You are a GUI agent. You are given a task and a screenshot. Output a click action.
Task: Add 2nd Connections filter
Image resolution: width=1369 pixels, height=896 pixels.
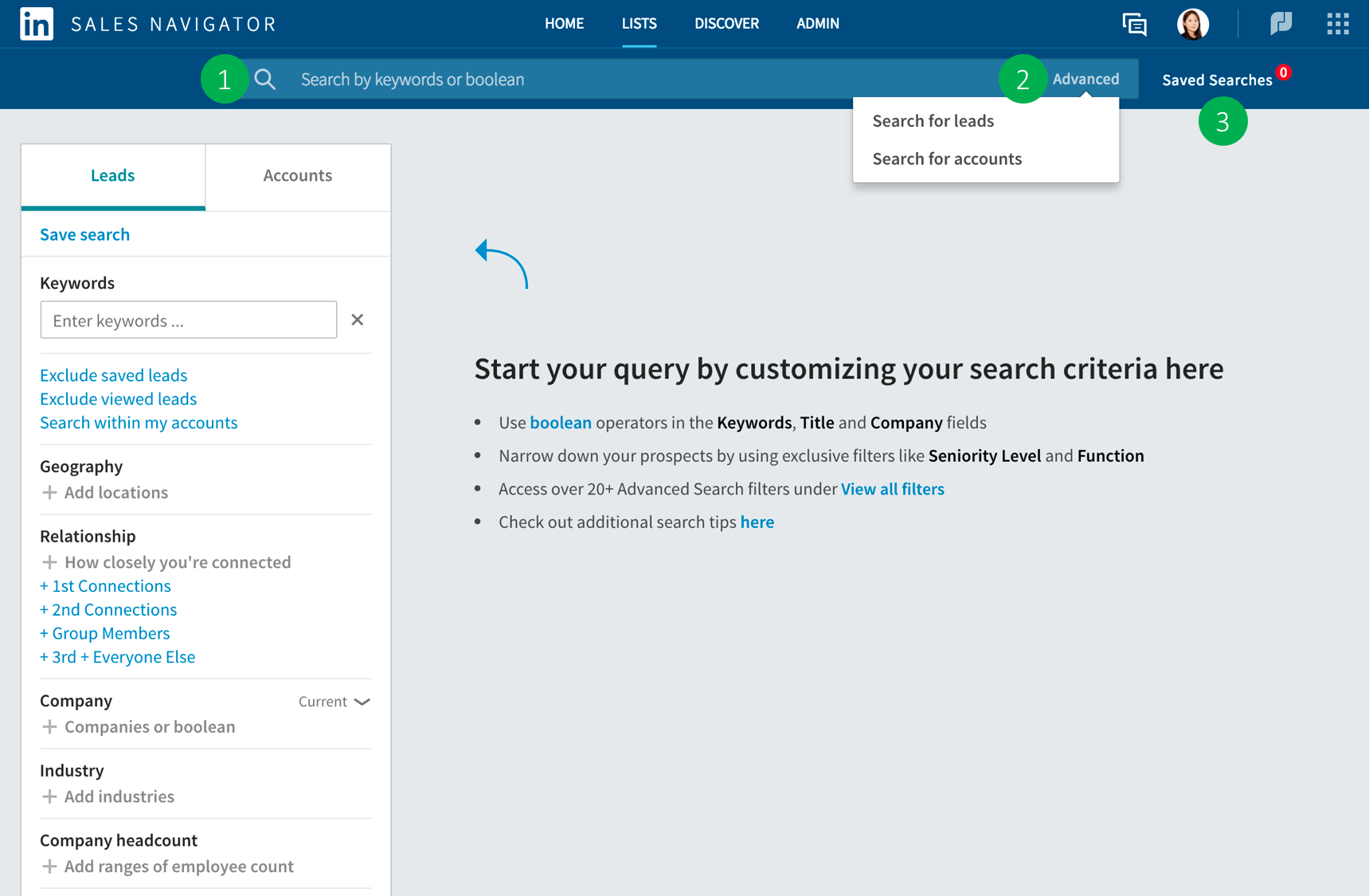108,610
